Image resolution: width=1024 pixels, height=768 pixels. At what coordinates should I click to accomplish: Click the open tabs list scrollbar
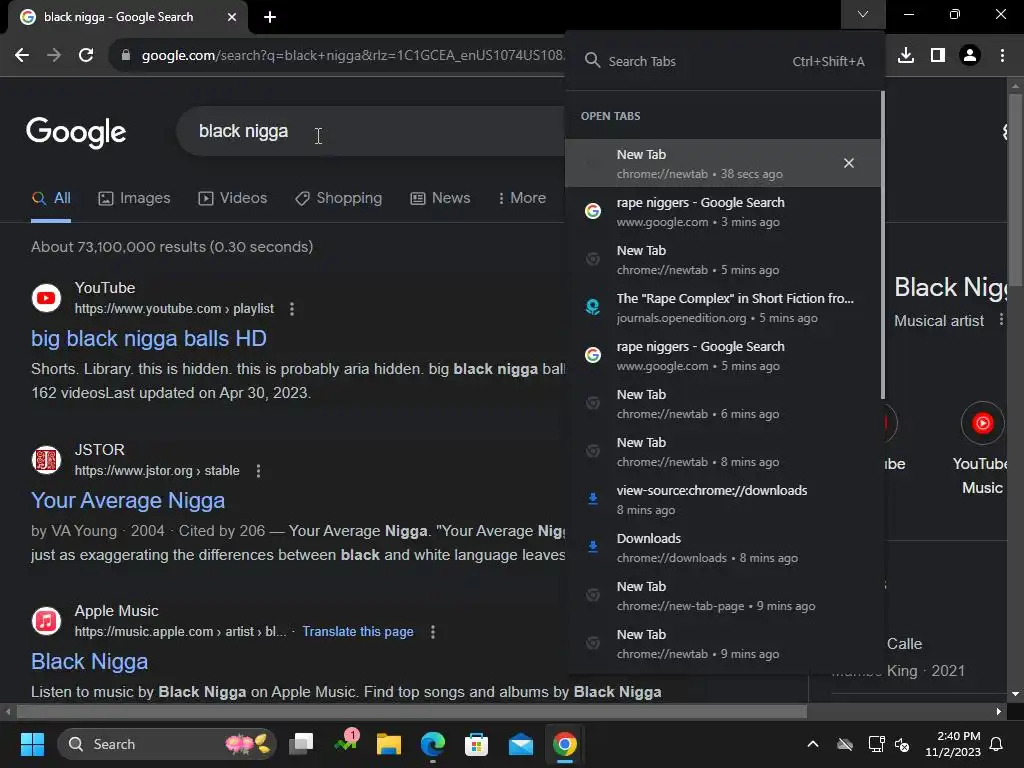[883, 245]
